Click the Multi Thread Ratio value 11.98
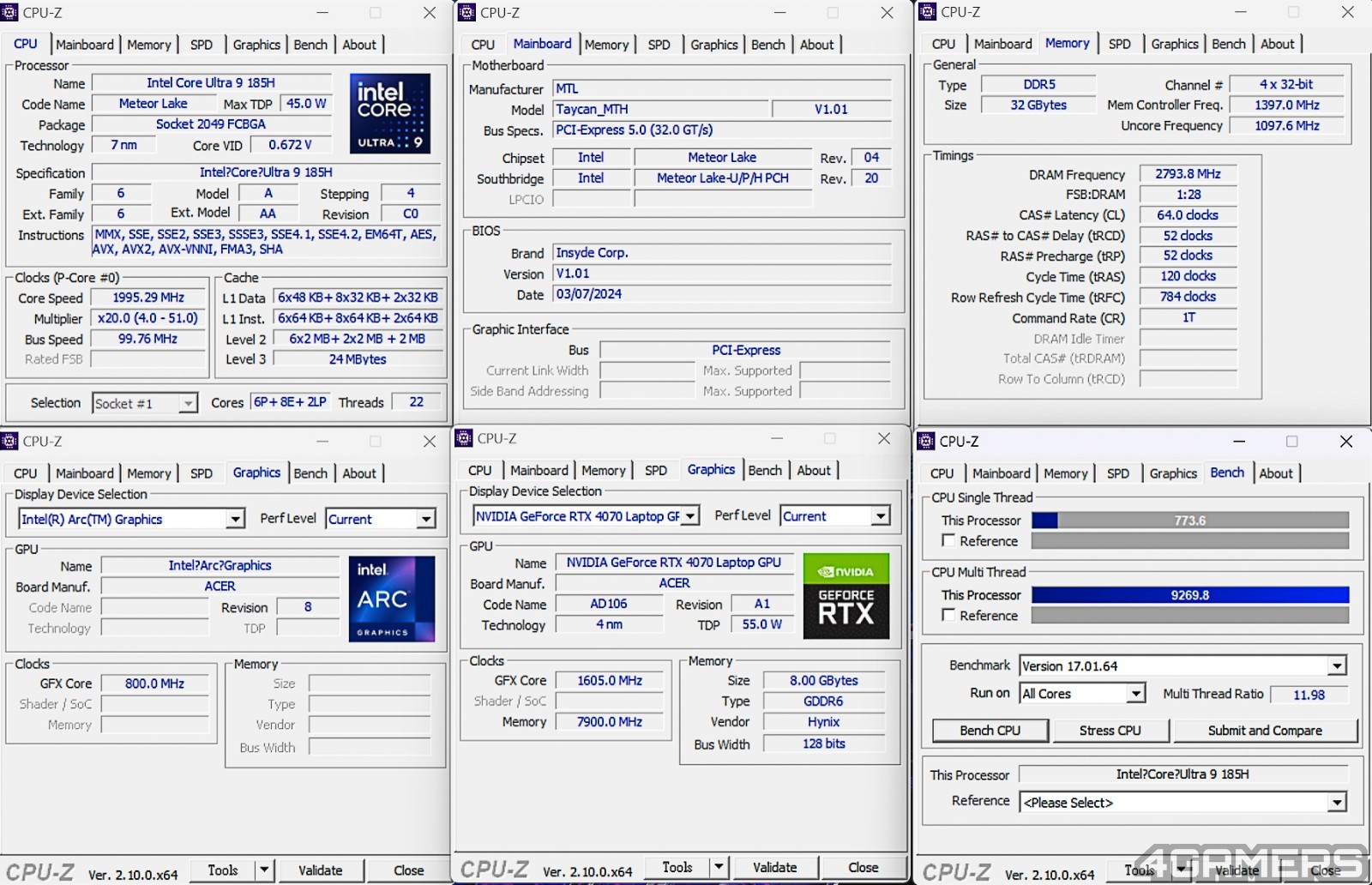1372x885 pixels. click(x=1309, y=695)
